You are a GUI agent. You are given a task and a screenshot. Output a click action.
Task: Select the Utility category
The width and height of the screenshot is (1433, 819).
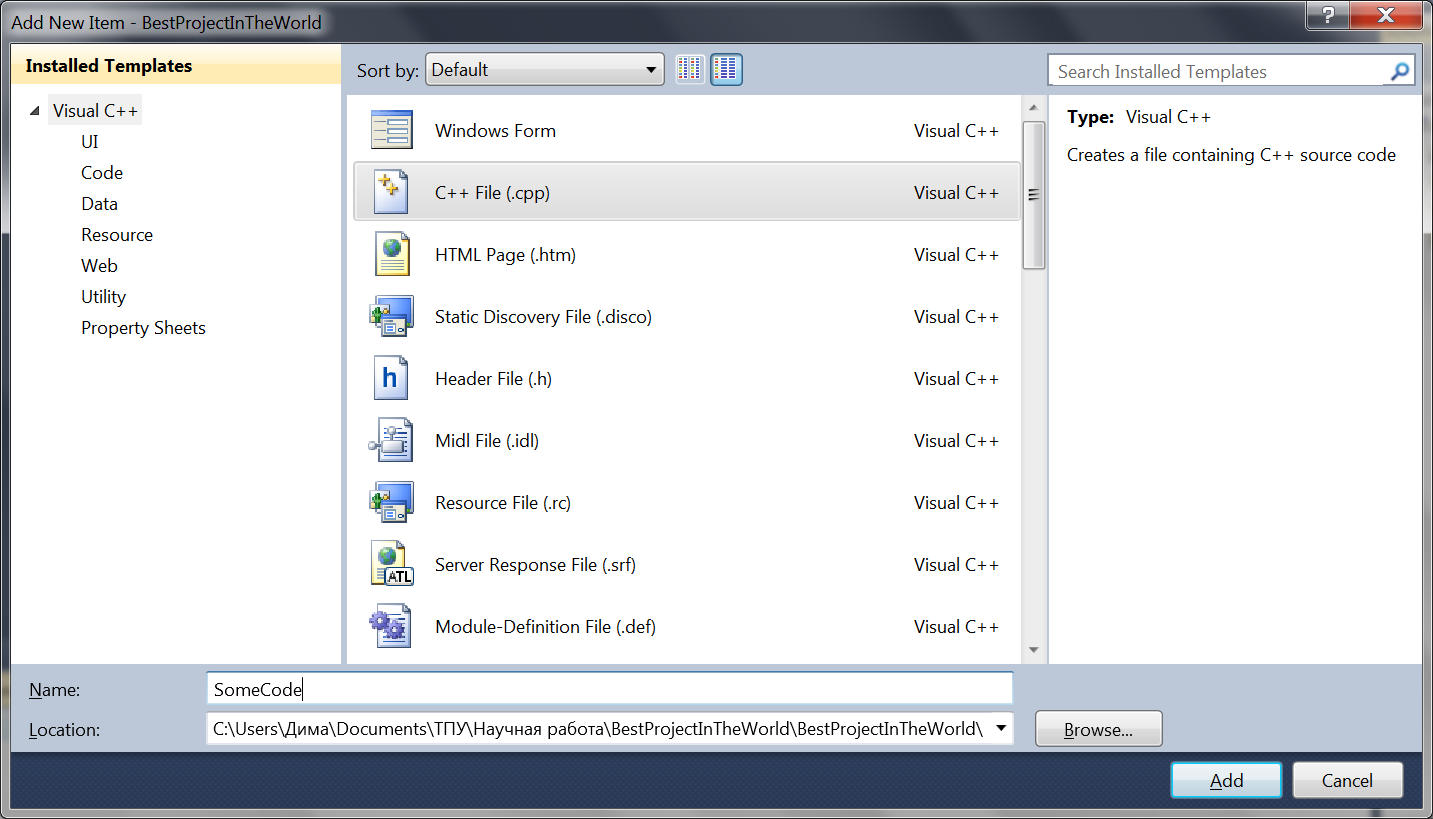pyautogui.click(x=103, y=297)
